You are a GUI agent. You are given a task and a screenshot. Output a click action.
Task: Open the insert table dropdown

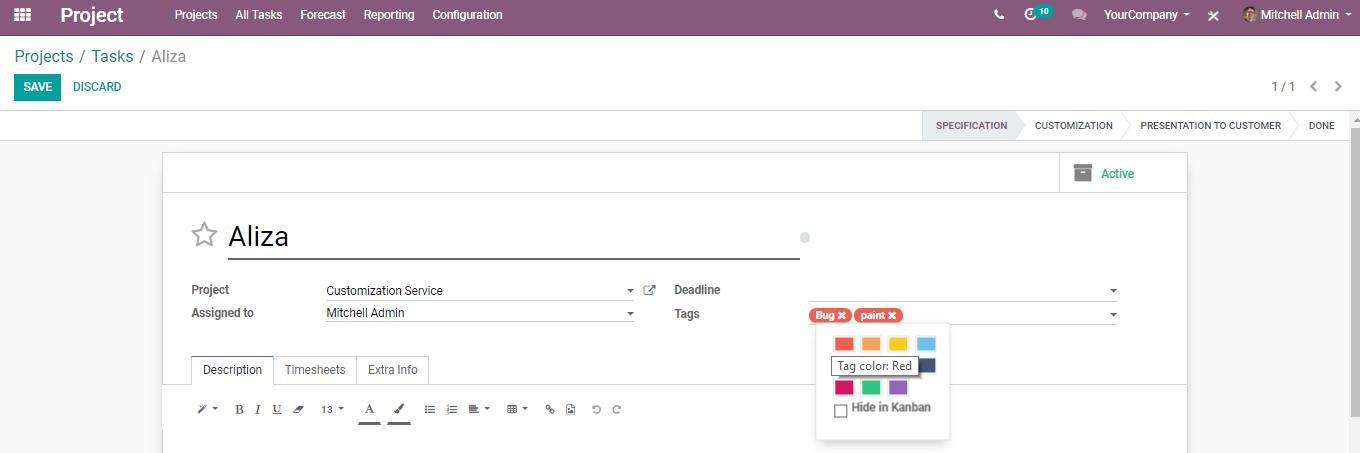517,409
